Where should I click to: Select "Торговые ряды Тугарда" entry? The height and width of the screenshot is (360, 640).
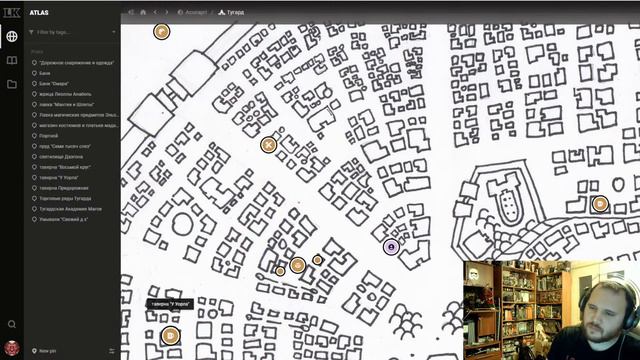(x=62, y=198)
